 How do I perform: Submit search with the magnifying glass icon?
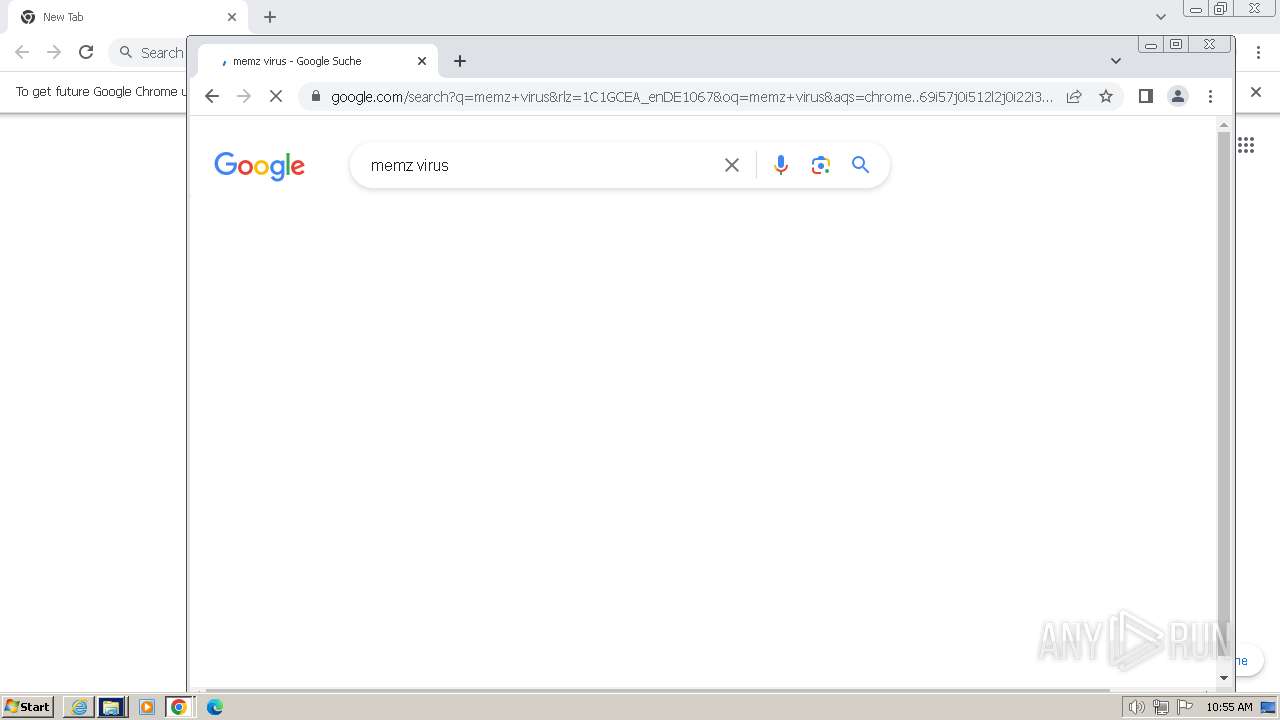coord(861,165)
